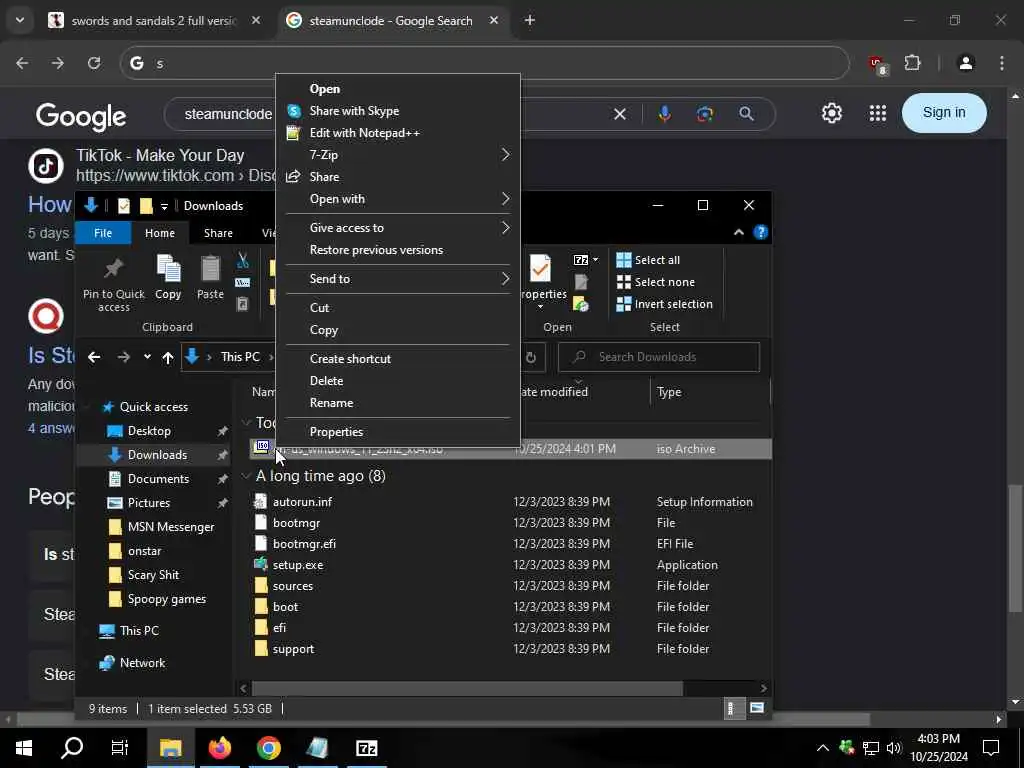Select This PC in navigation pane

[138, 631]
